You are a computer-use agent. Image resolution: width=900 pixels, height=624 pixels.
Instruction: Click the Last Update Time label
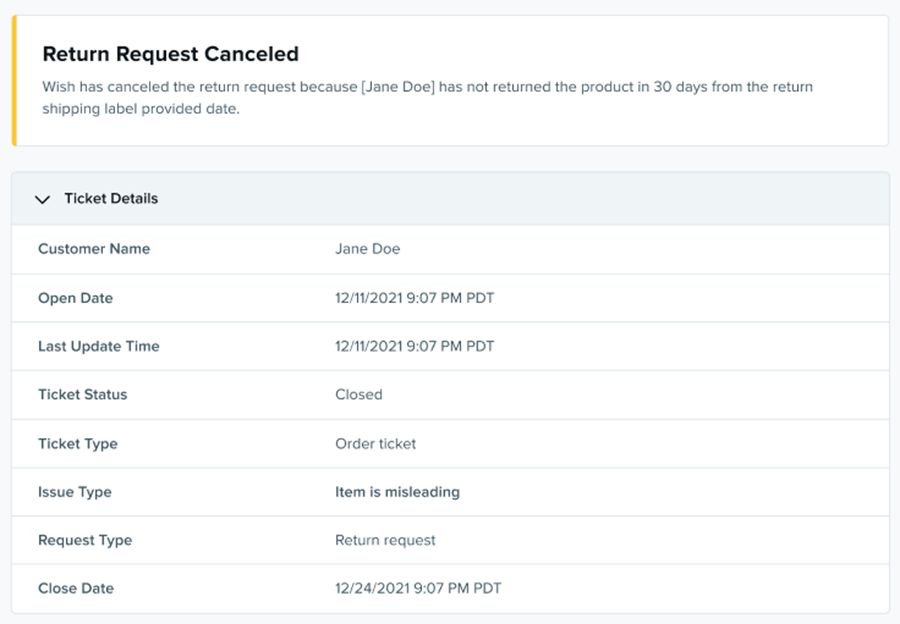98,346
